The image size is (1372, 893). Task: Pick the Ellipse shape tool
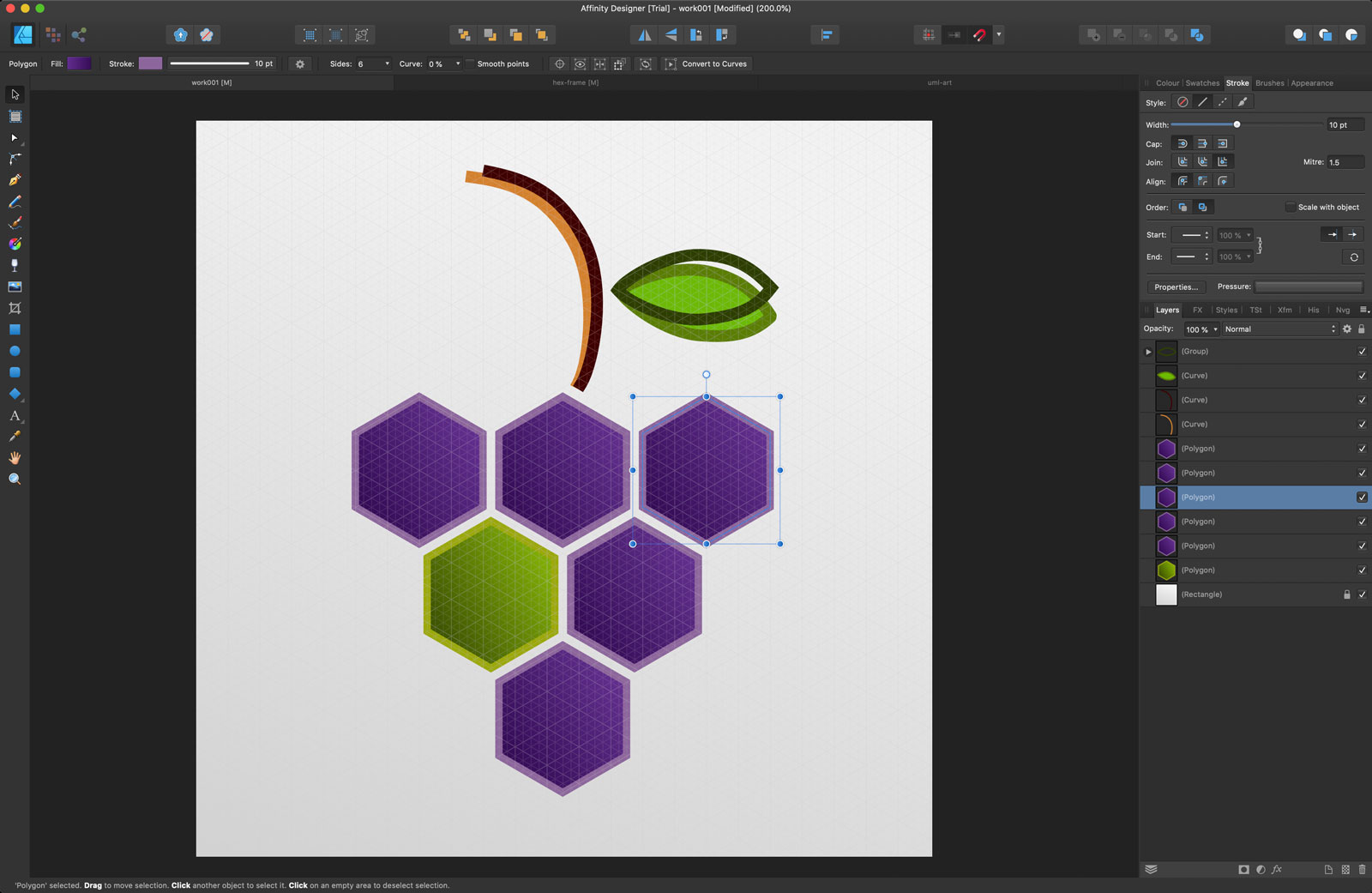click(x=15, y=351)
